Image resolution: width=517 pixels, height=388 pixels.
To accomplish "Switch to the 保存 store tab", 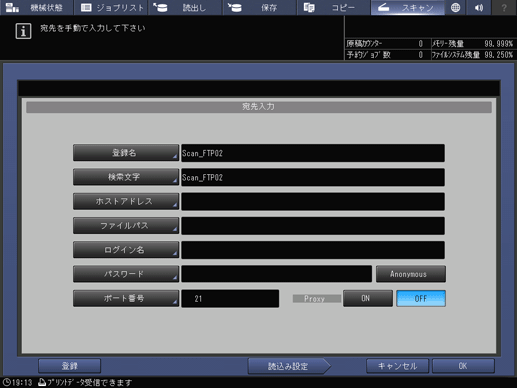I will 259,7.
